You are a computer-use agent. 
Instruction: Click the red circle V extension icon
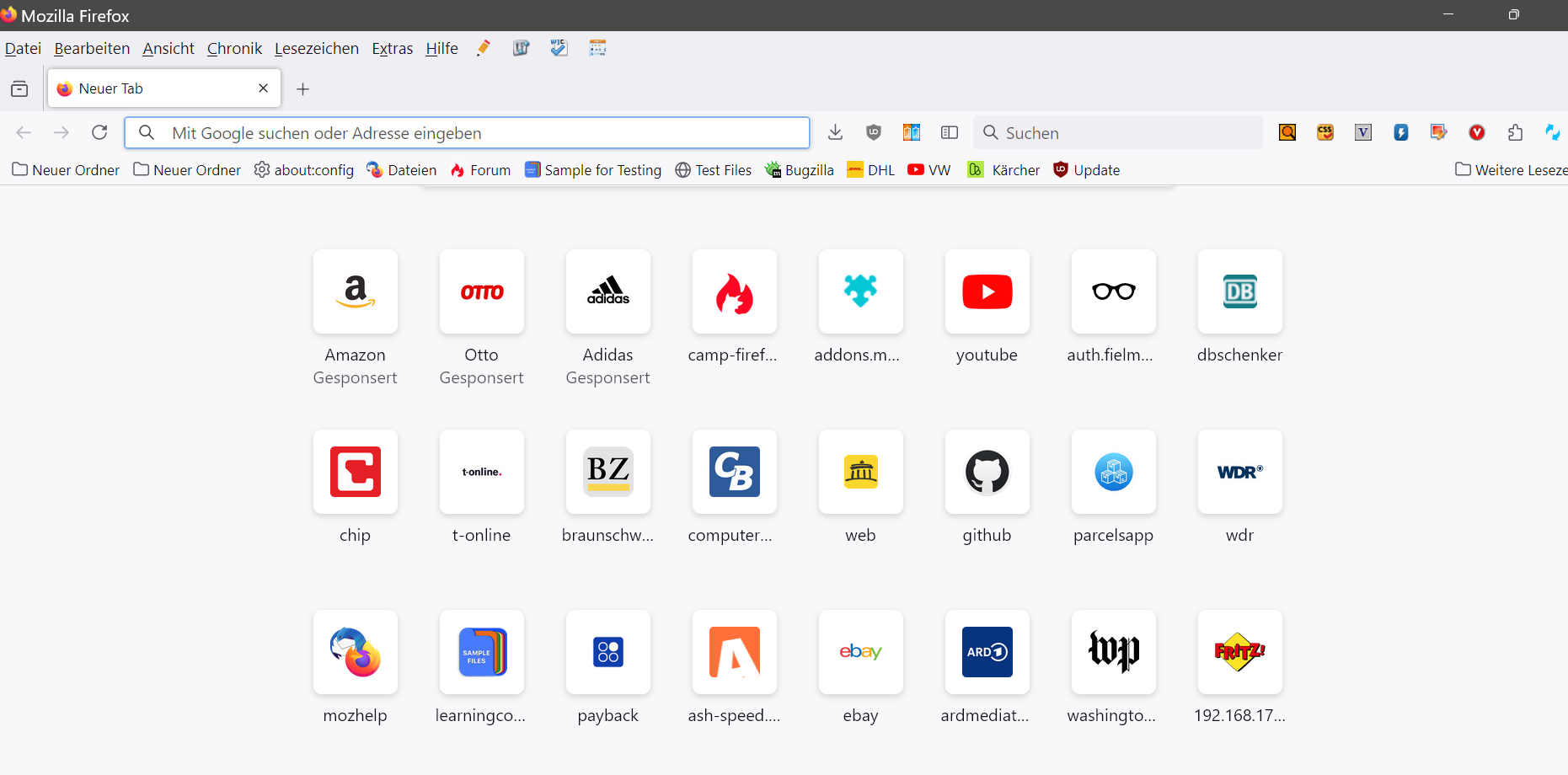click(x=1477, y=132)
